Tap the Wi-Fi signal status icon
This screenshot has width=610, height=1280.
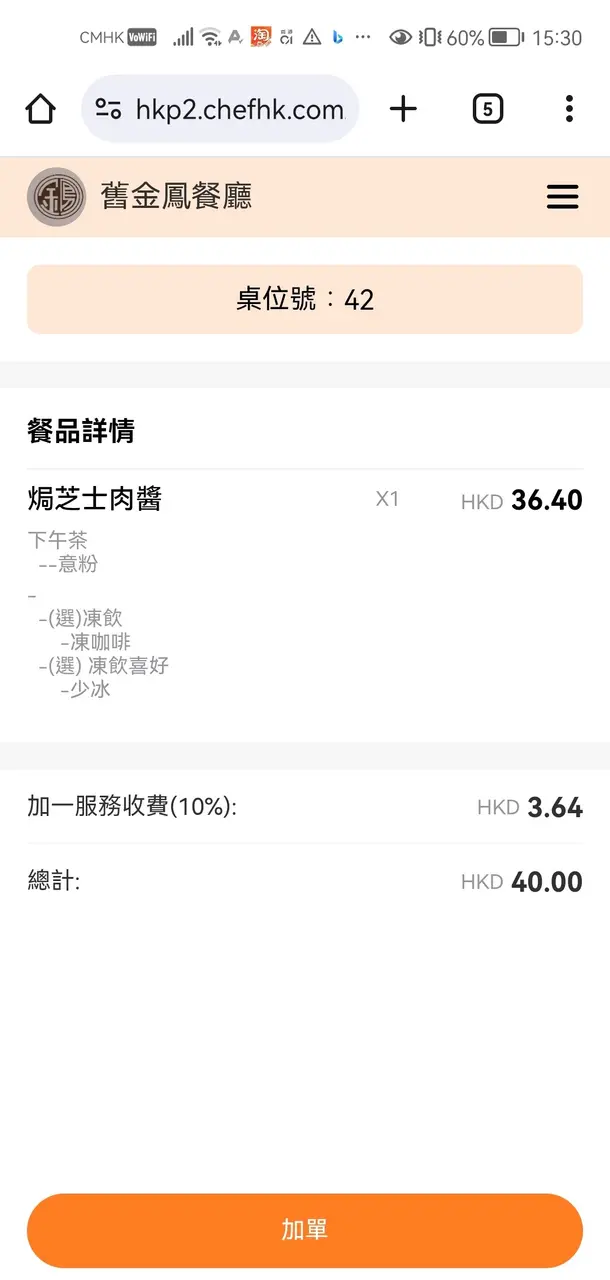pos(210,37)
